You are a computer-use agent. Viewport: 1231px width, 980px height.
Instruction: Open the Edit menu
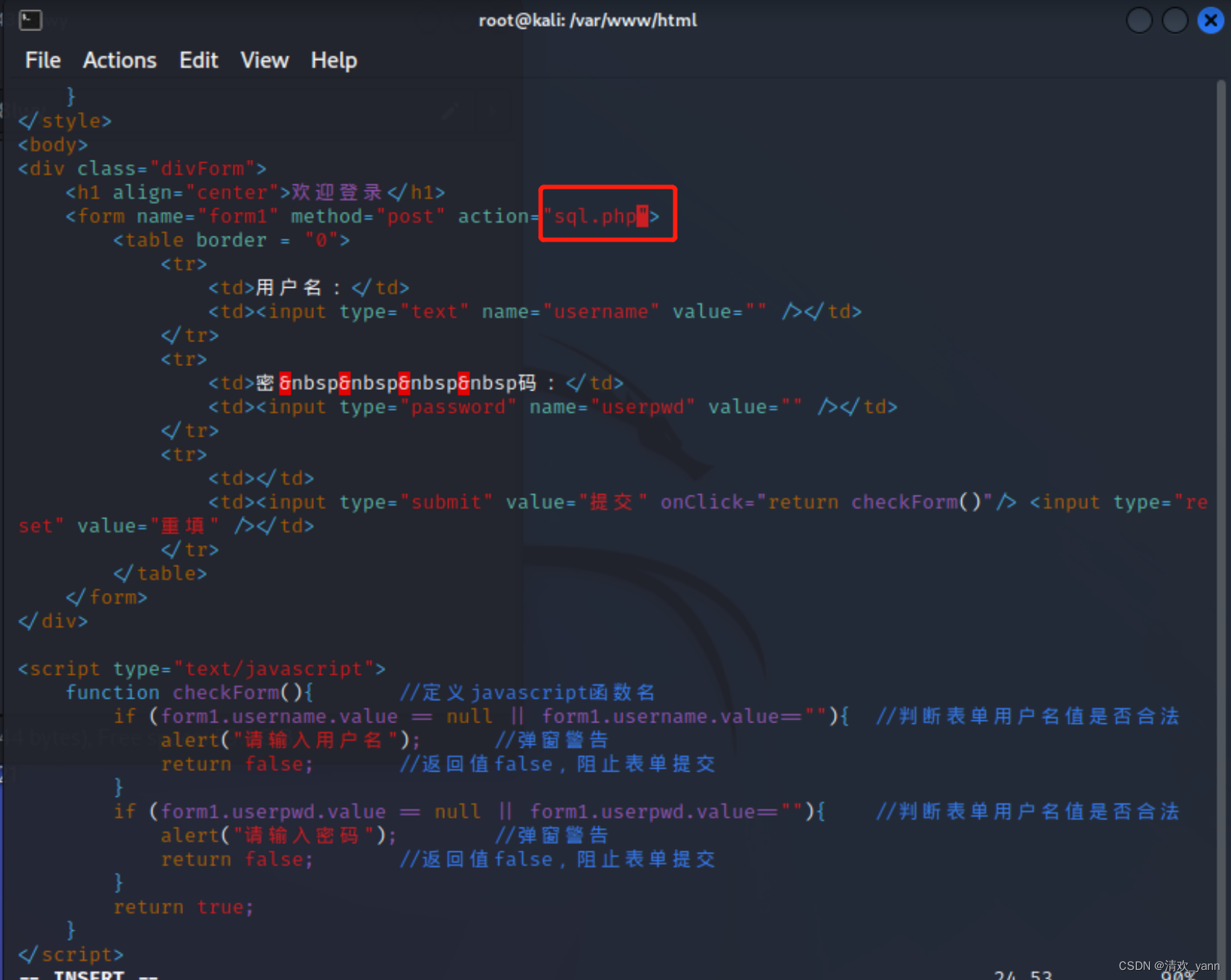coord(198,60)
